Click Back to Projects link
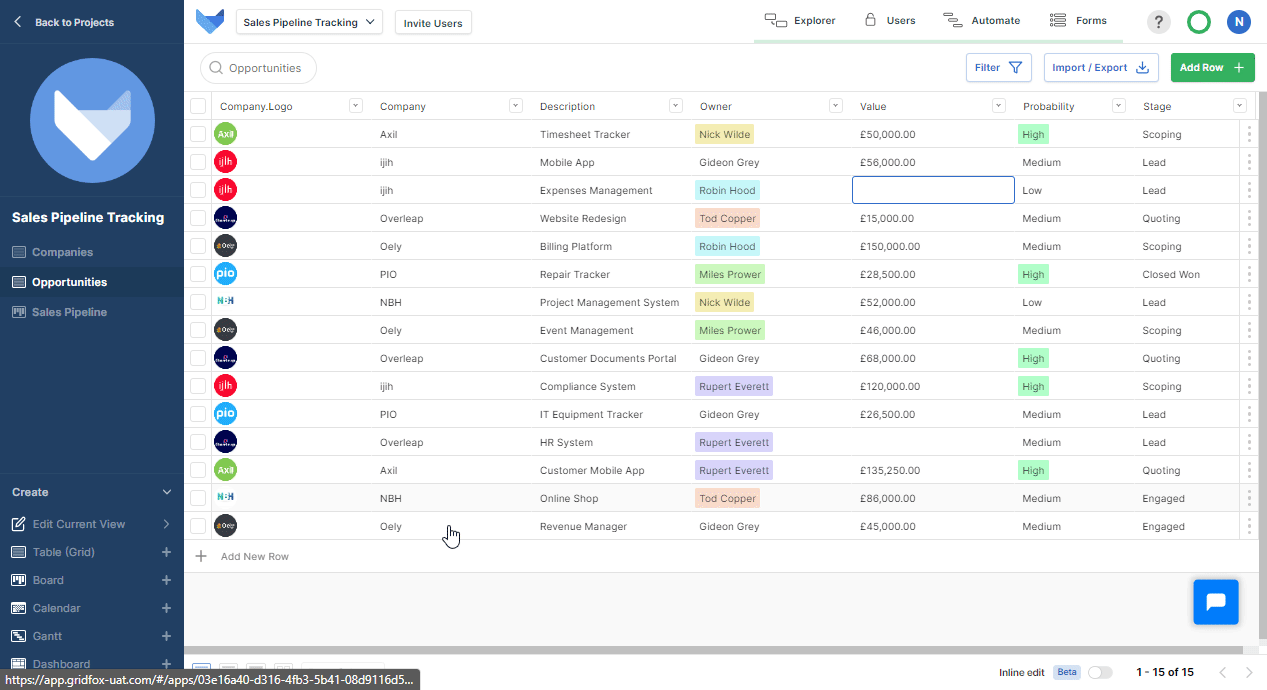 pyautogui.click(x=74, y=22)
